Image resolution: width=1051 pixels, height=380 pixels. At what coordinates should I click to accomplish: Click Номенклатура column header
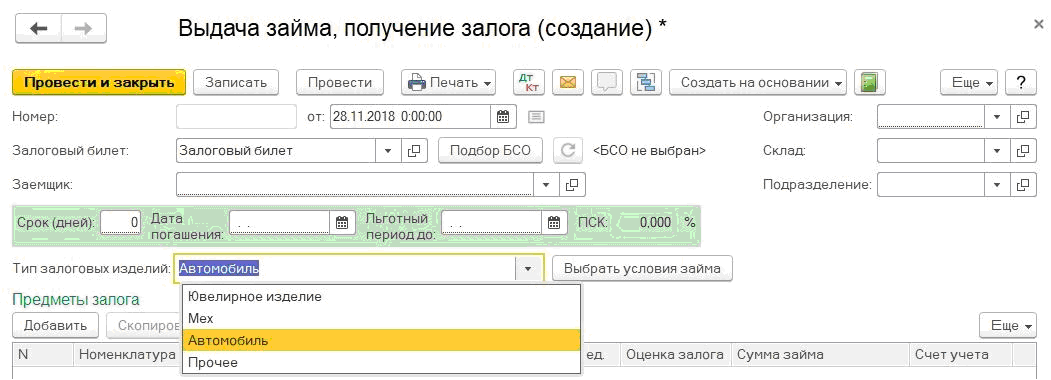point(127,355)
